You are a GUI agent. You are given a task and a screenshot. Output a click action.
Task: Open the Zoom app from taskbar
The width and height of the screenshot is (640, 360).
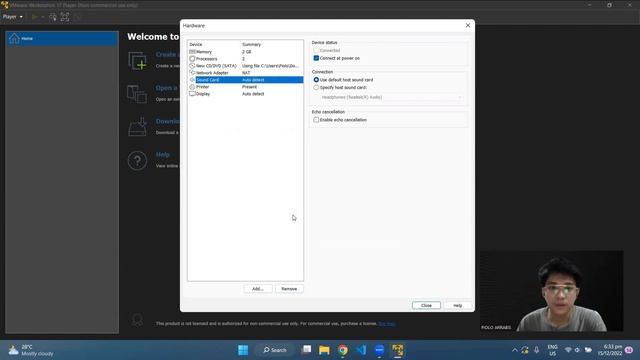379,350
